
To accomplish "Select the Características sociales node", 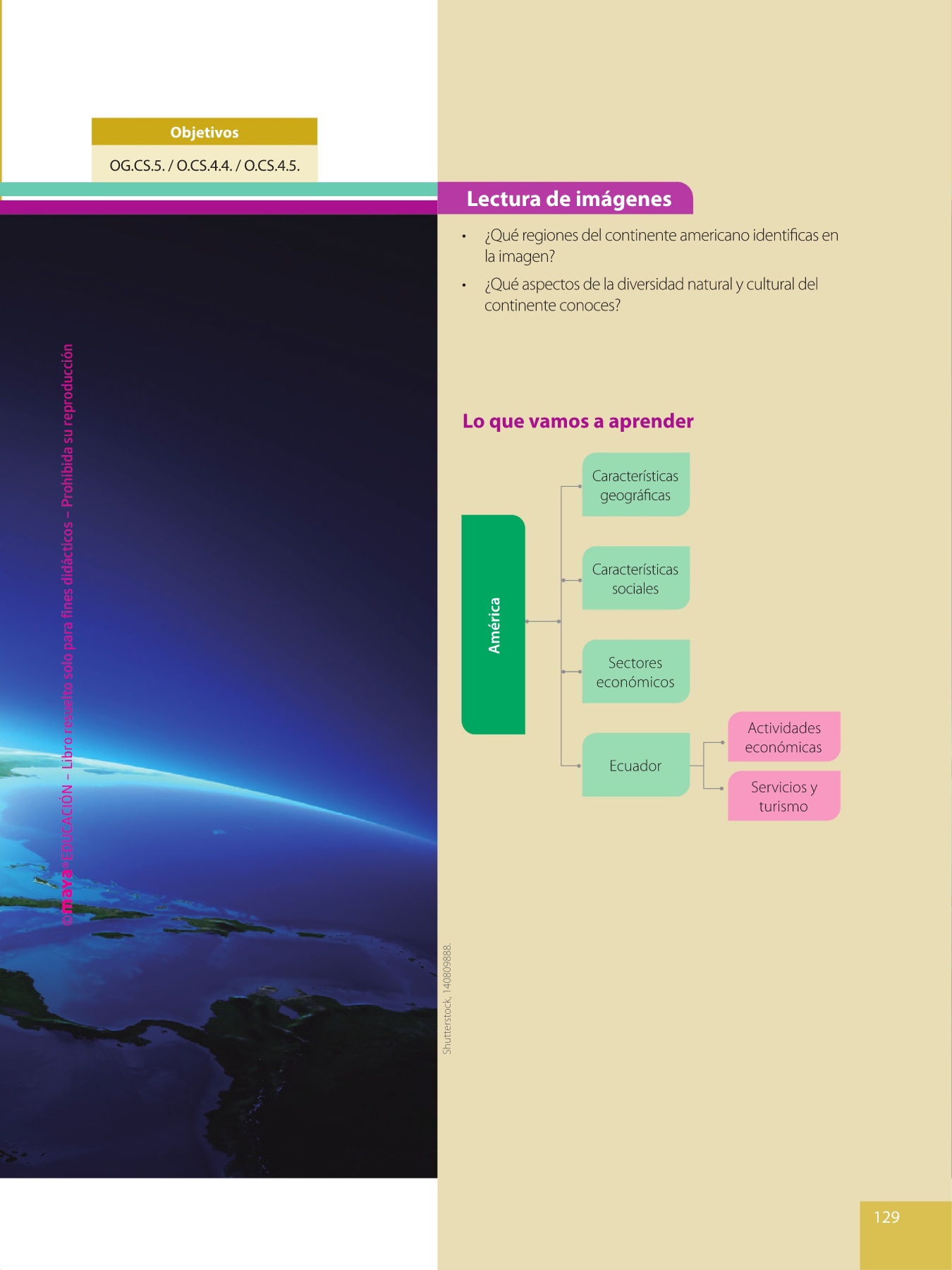I will click(x=635, y=579).
